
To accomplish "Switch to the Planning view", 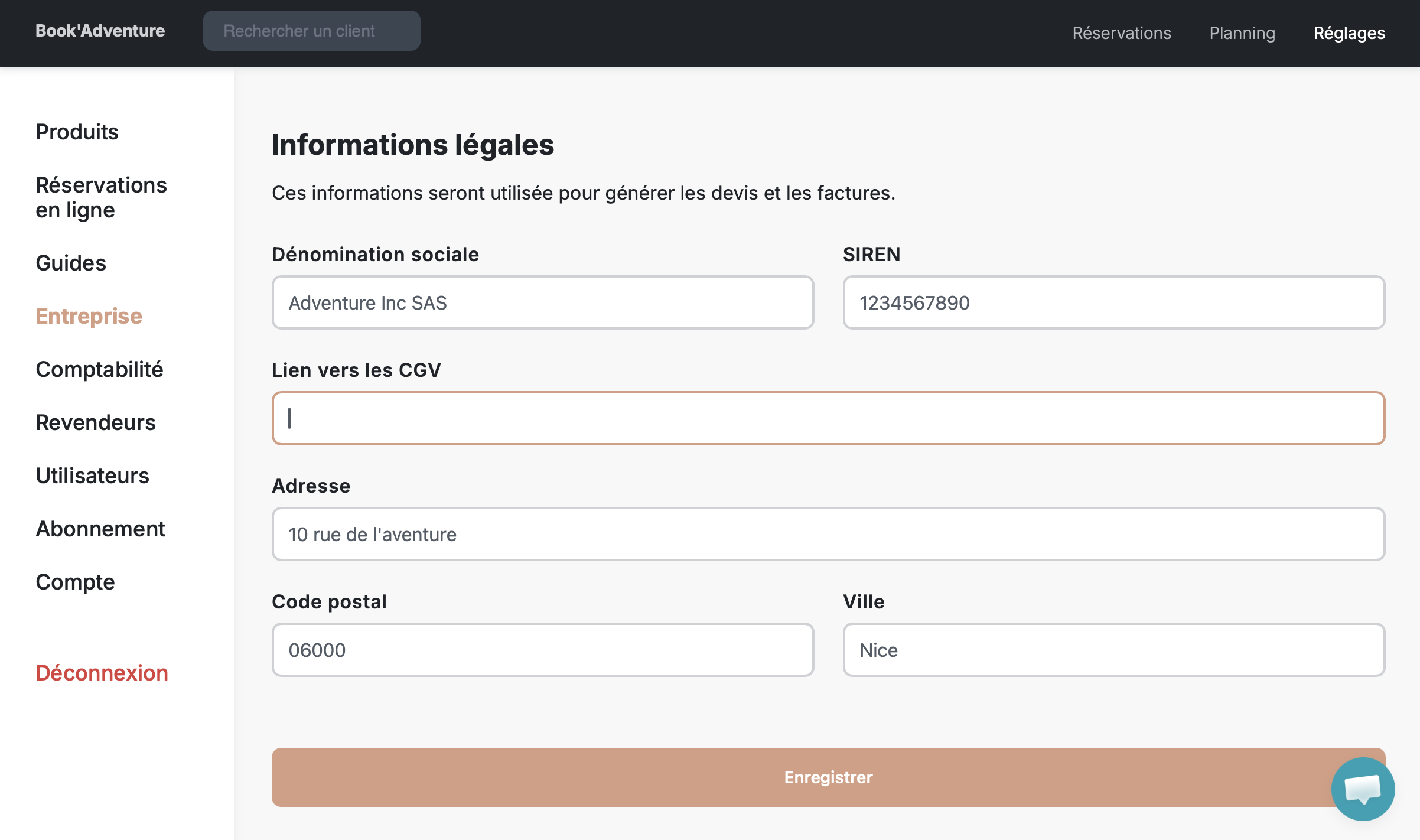I will coord(1242,33).
